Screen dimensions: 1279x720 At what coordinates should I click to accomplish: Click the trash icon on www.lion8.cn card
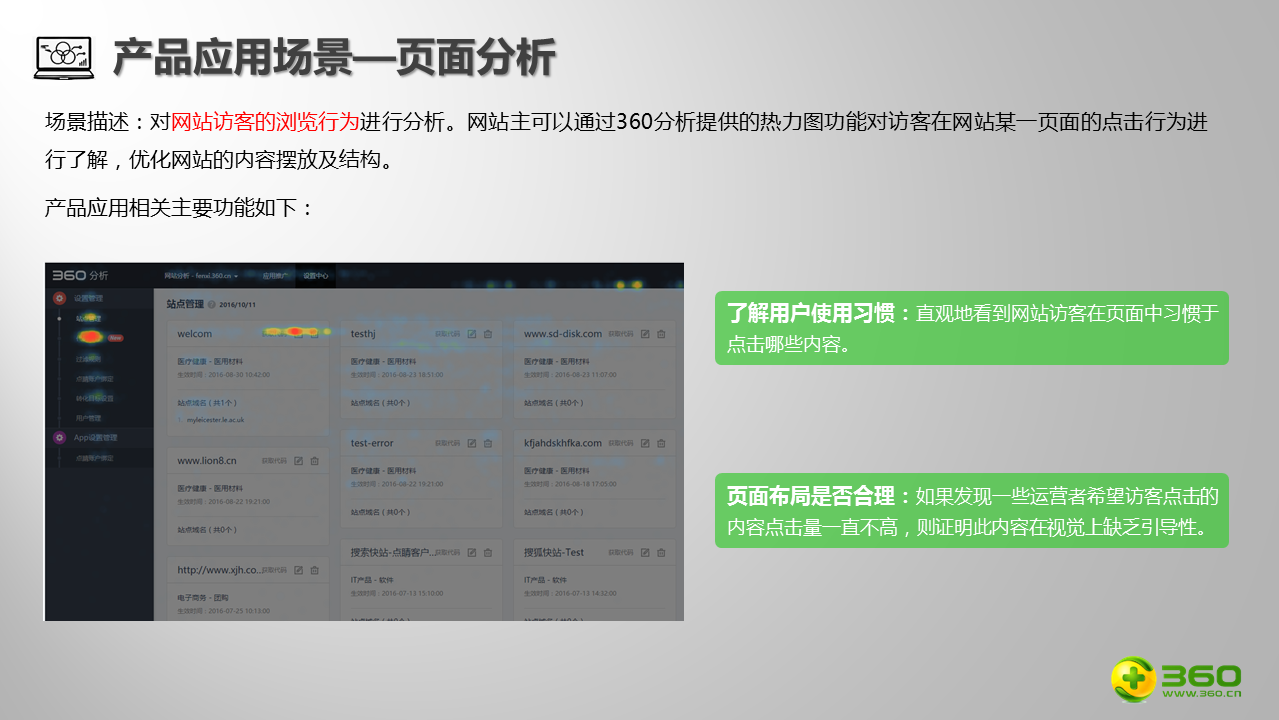314,461
